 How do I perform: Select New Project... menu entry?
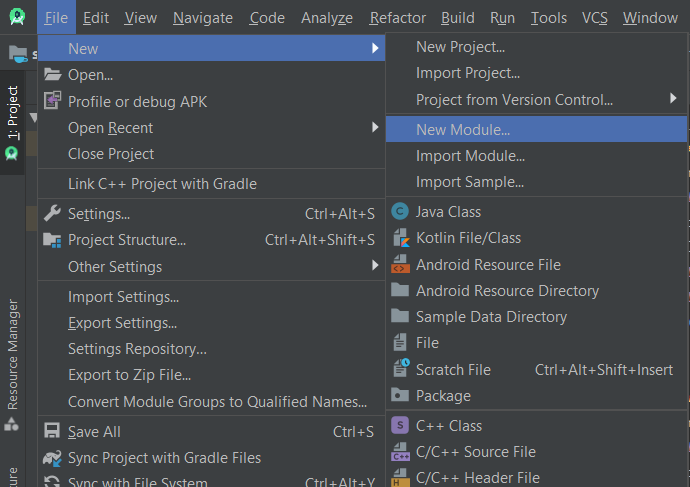(536, 47)
